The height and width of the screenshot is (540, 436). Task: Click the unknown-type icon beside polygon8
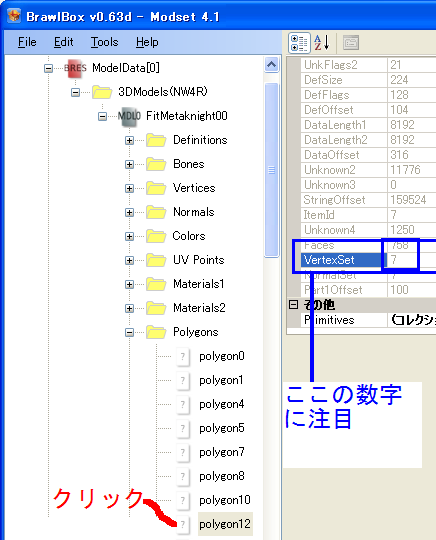click(183, 476)
